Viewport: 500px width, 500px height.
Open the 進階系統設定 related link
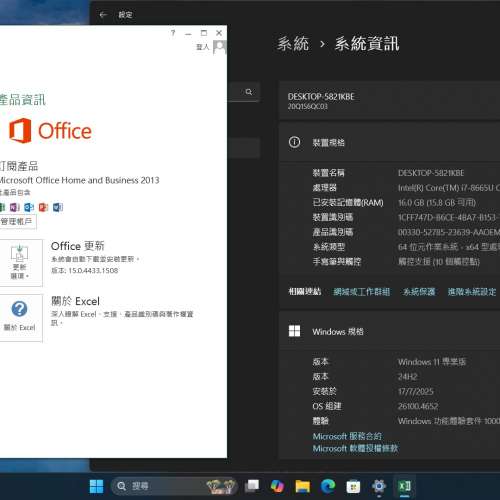[472, 292]
